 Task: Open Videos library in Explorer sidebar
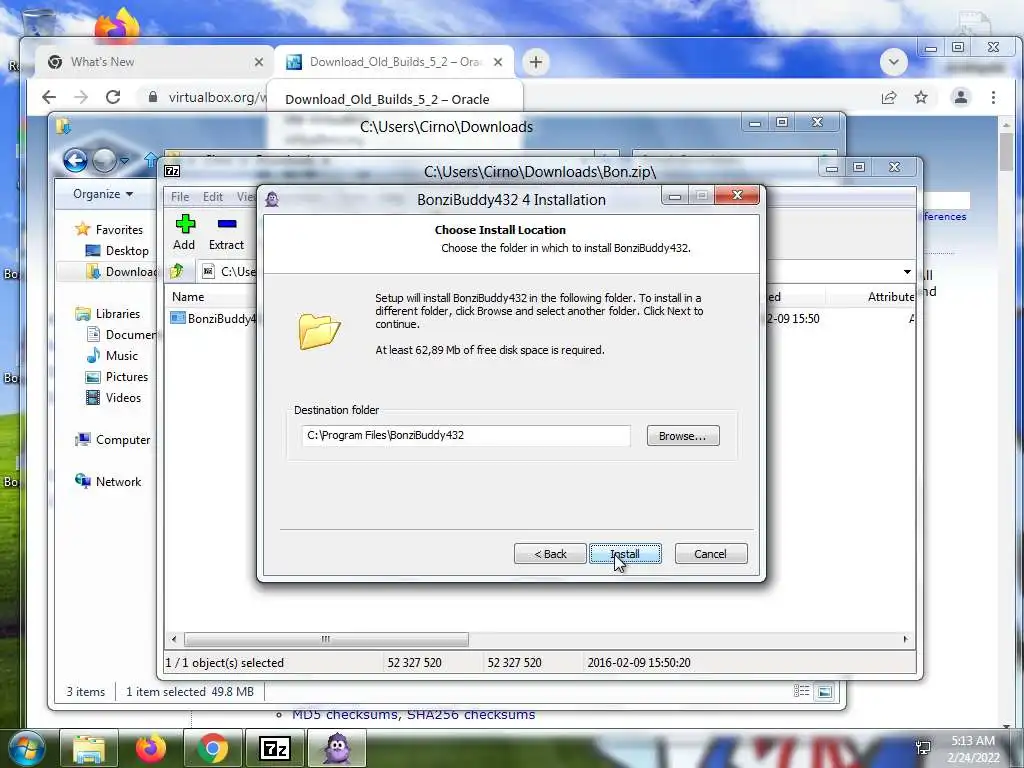tap(114, 398)
